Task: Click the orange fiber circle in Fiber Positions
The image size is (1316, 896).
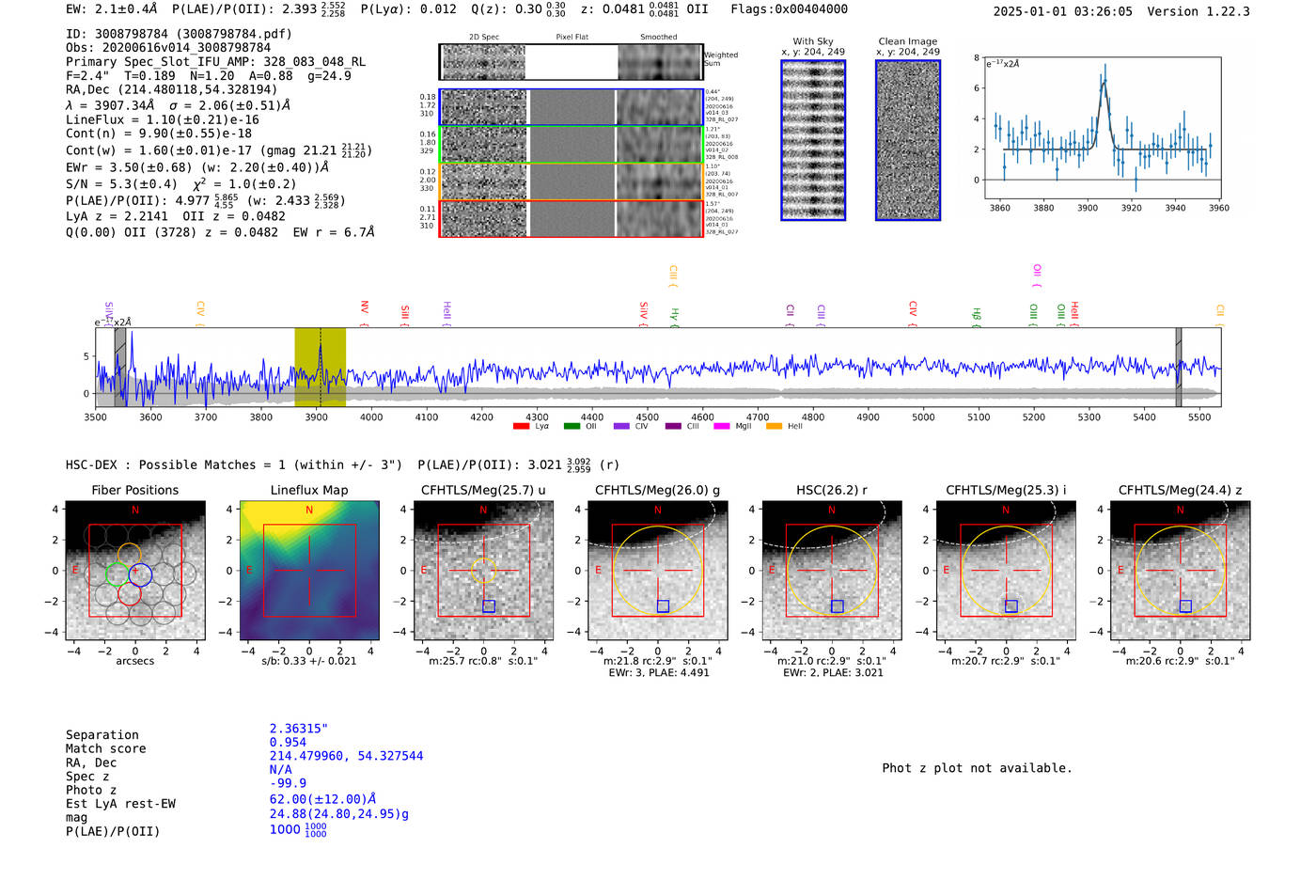Action: (129, 554)
